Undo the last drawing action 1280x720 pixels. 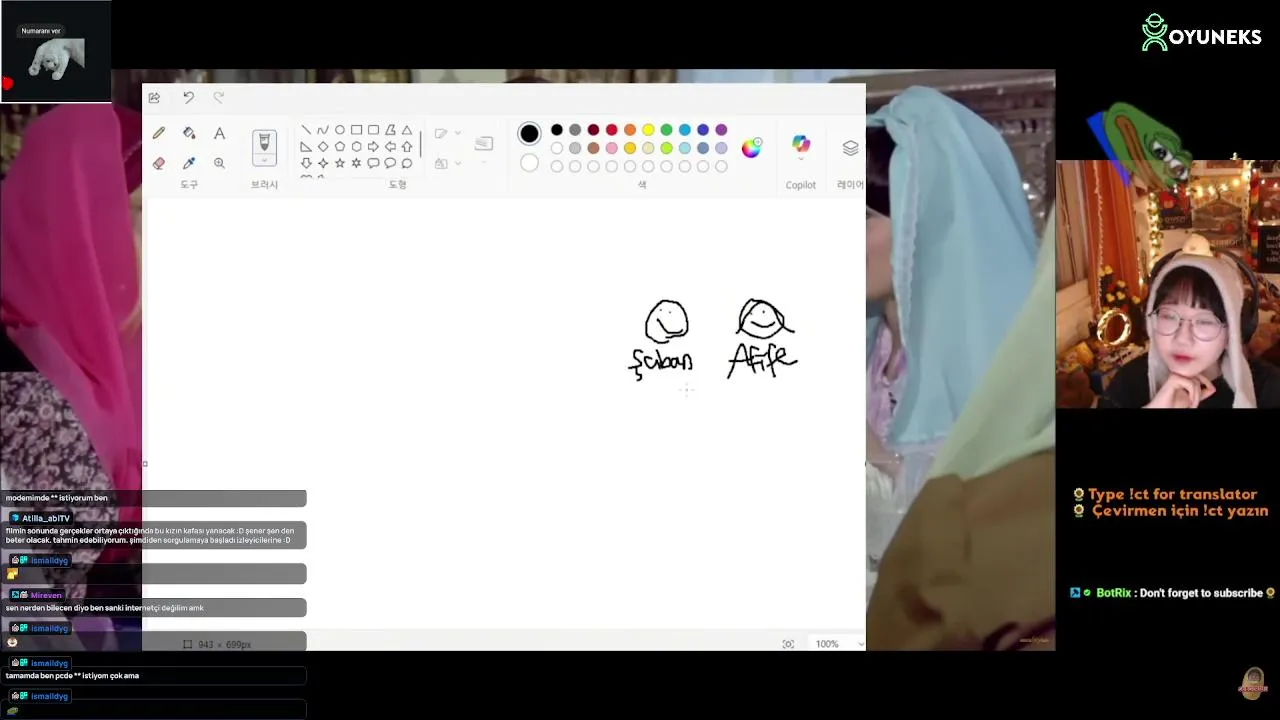[x=188, y=97]
